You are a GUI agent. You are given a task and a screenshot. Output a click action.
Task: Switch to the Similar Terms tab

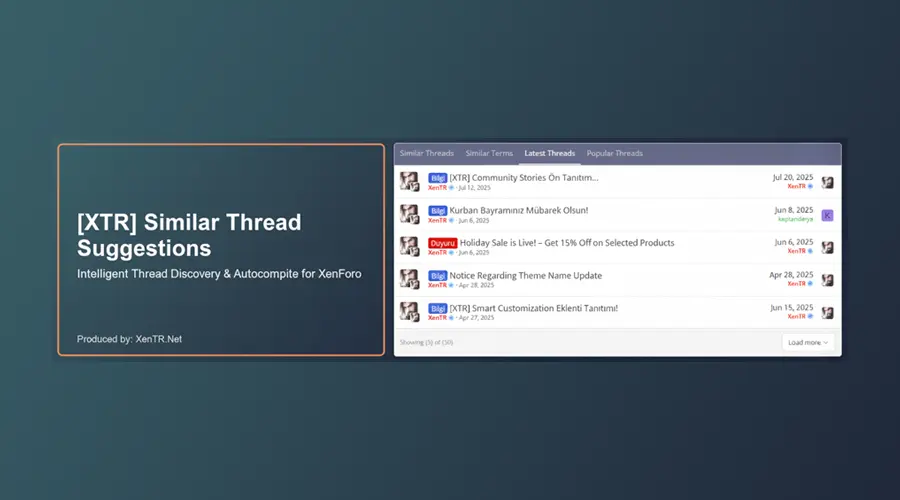(x=489, y=154)
